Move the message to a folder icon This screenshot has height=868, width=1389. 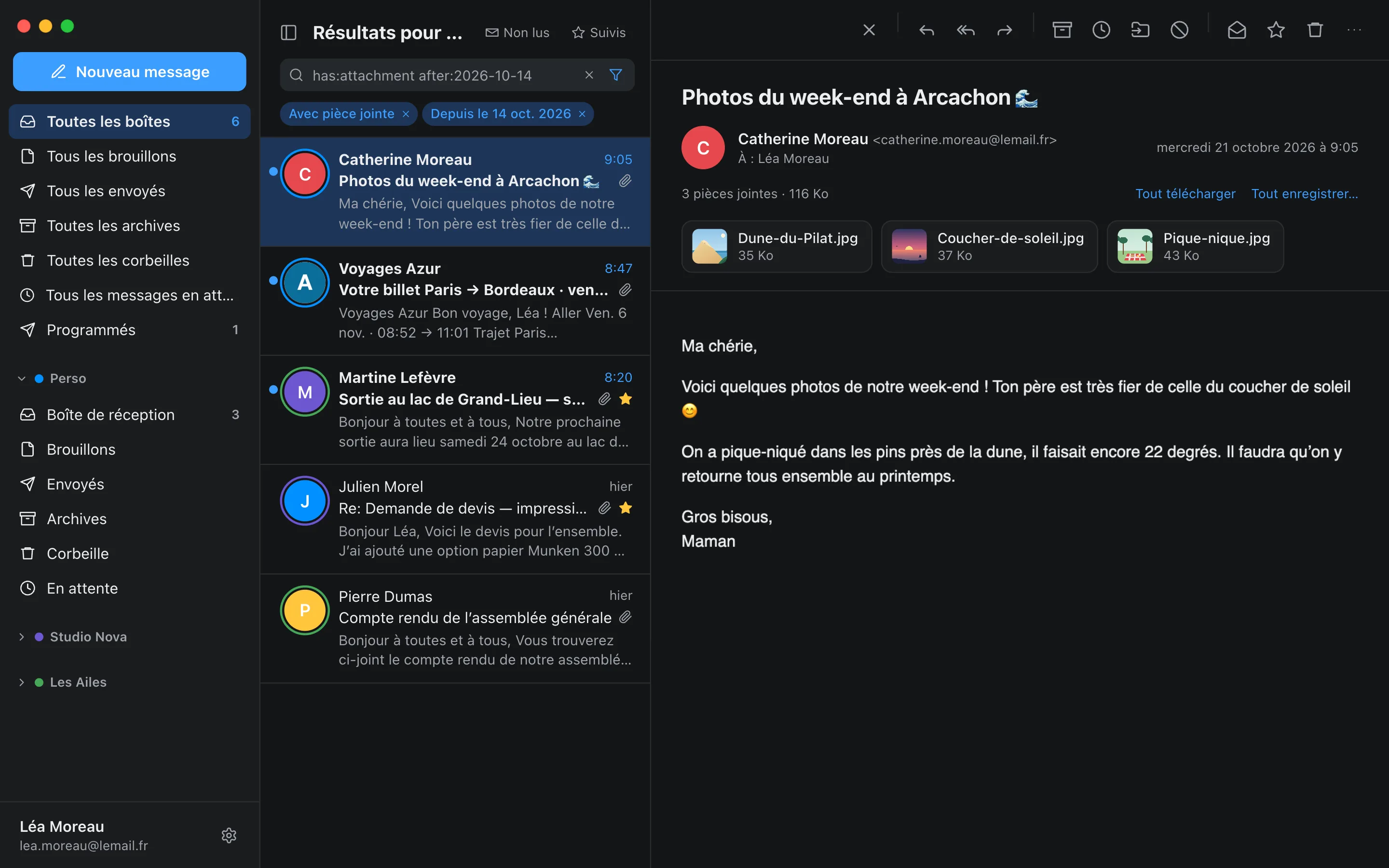click(x=1140, y=30)
